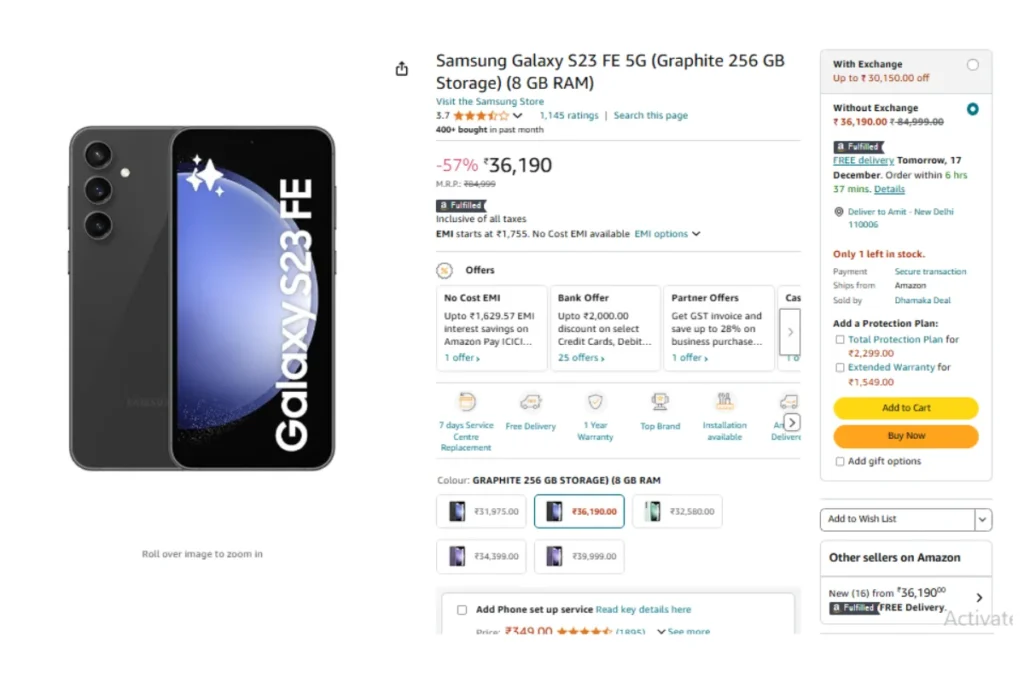
Task: Add the phone to cart
Action: (906, 408)
